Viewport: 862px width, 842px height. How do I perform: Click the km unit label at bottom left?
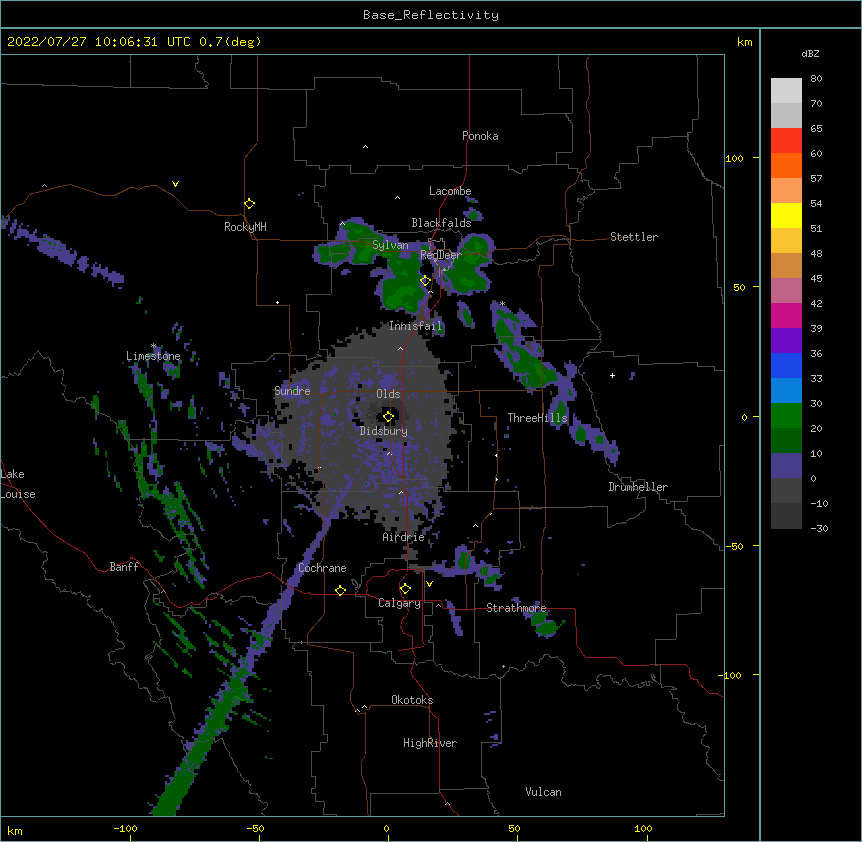point(15,830)
